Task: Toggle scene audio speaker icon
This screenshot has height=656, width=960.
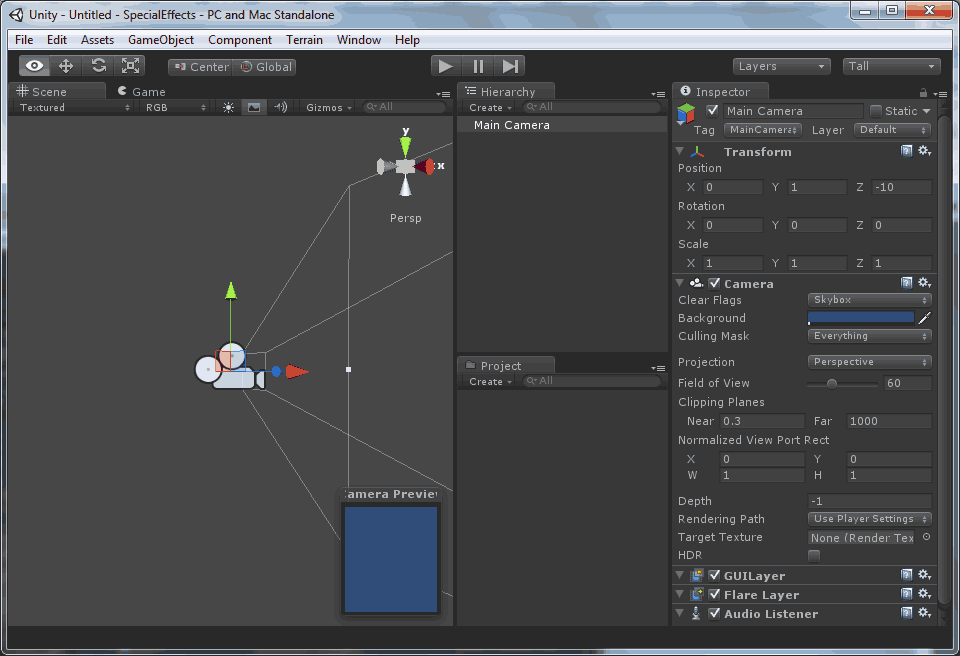Action: click(x=280, y=107)
